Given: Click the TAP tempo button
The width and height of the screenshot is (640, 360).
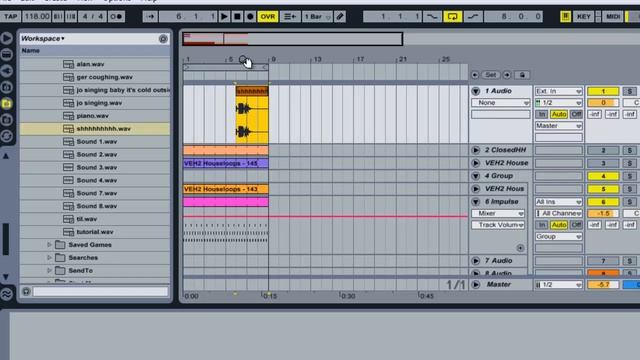Looking at the screenshot, I should pyautogui.click(x=11, y=17).
